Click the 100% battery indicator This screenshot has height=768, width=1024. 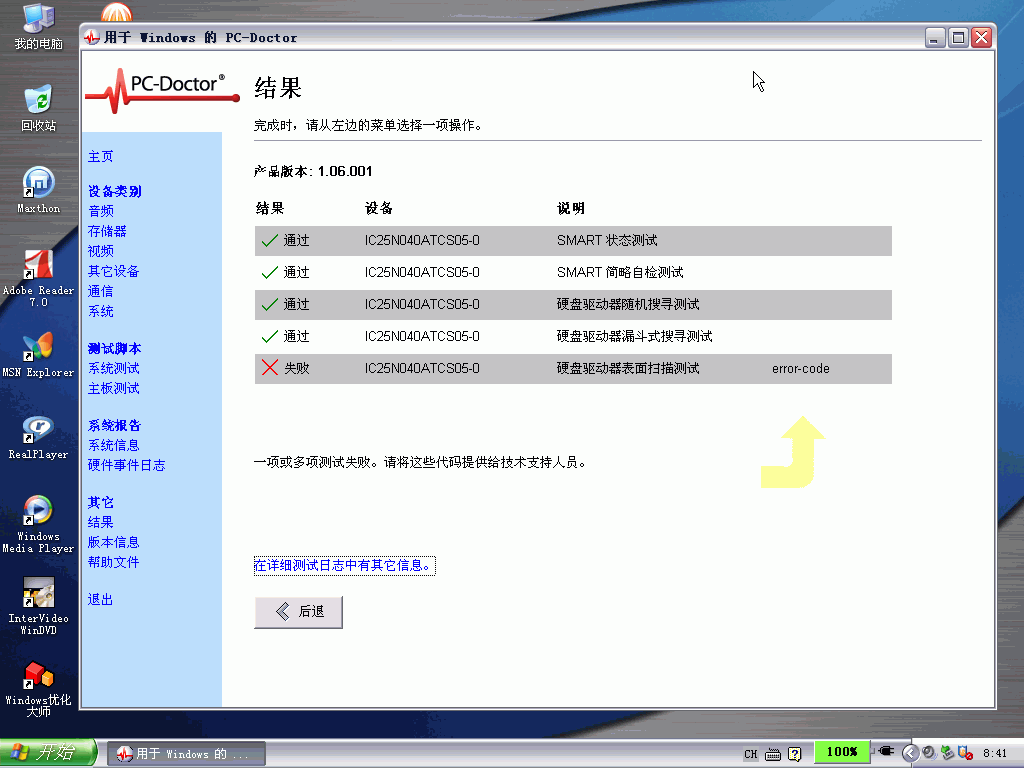point(842,752)
